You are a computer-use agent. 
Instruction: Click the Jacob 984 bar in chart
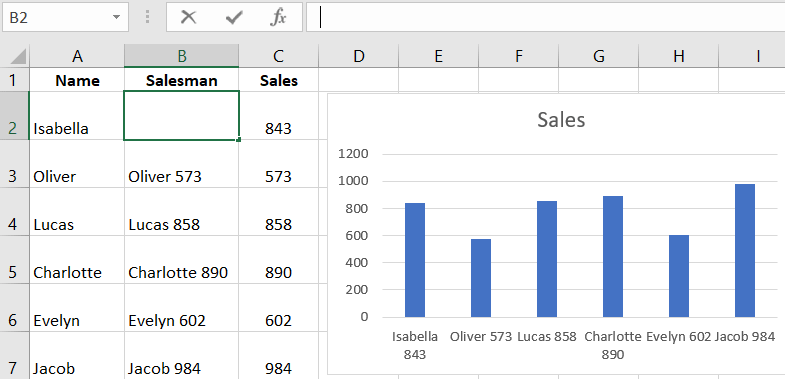[745, 250]
